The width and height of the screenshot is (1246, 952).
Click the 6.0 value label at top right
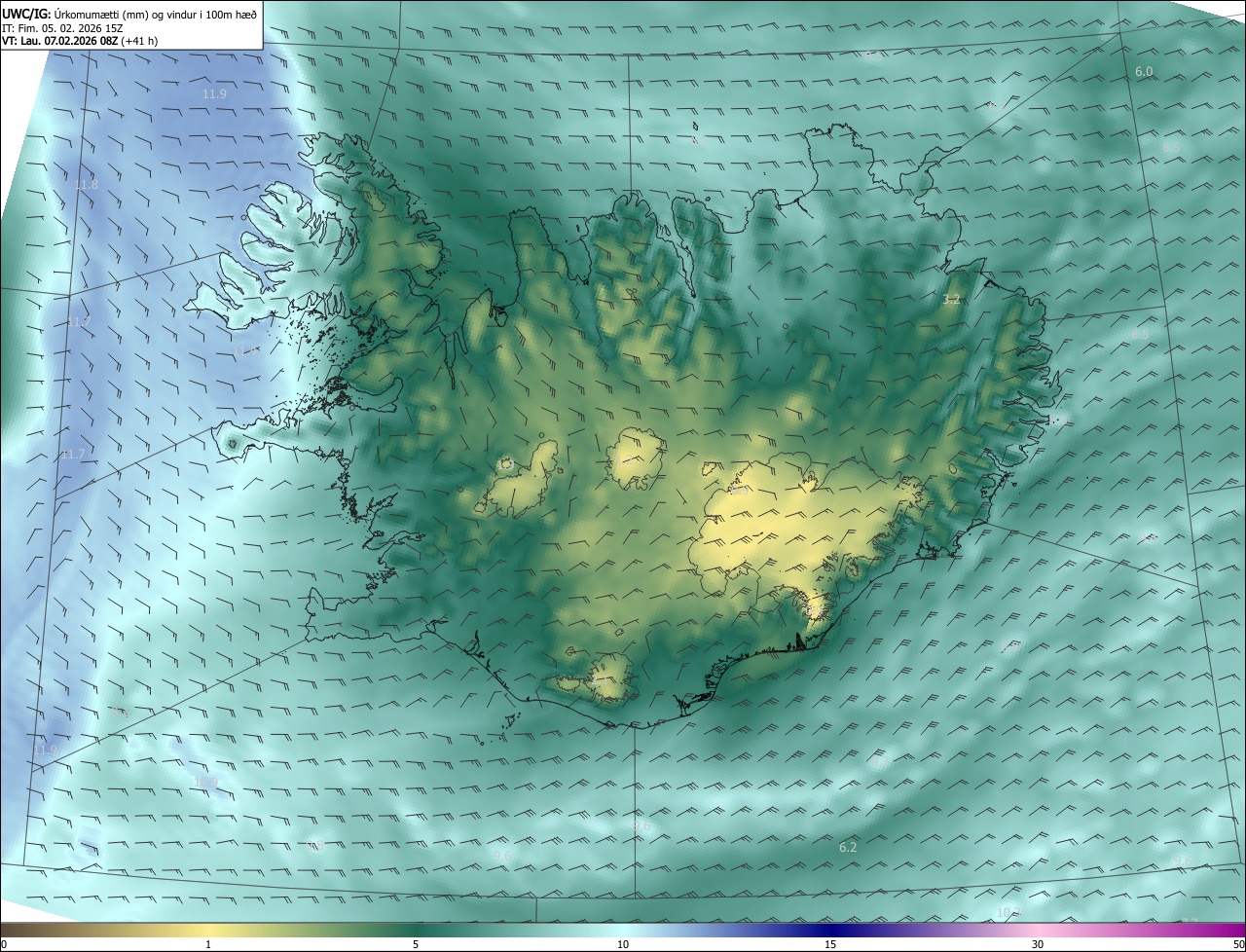click(x=1144, y=72)
